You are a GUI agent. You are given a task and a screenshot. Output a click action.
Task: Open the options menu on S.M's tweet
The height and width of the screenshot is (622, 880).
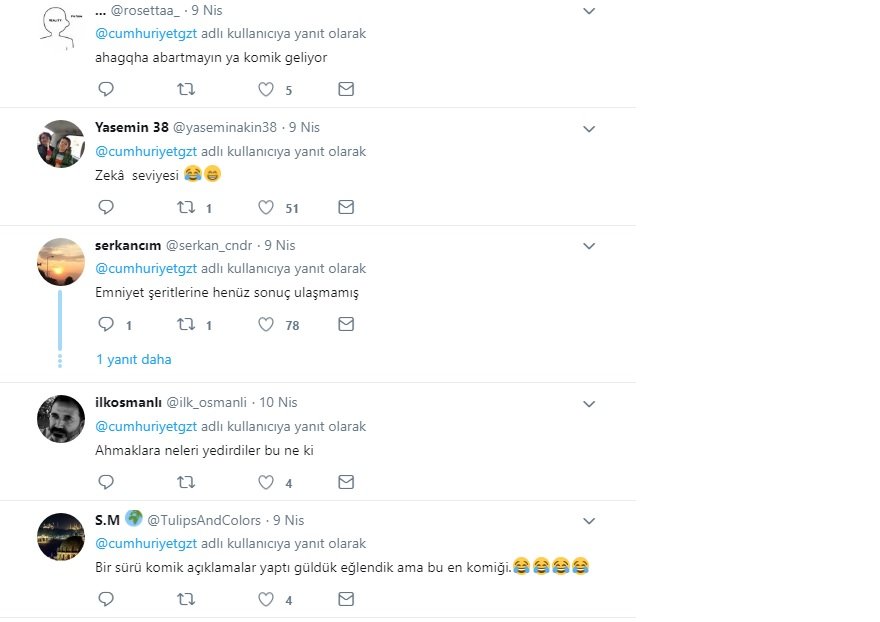coord(589,521)
